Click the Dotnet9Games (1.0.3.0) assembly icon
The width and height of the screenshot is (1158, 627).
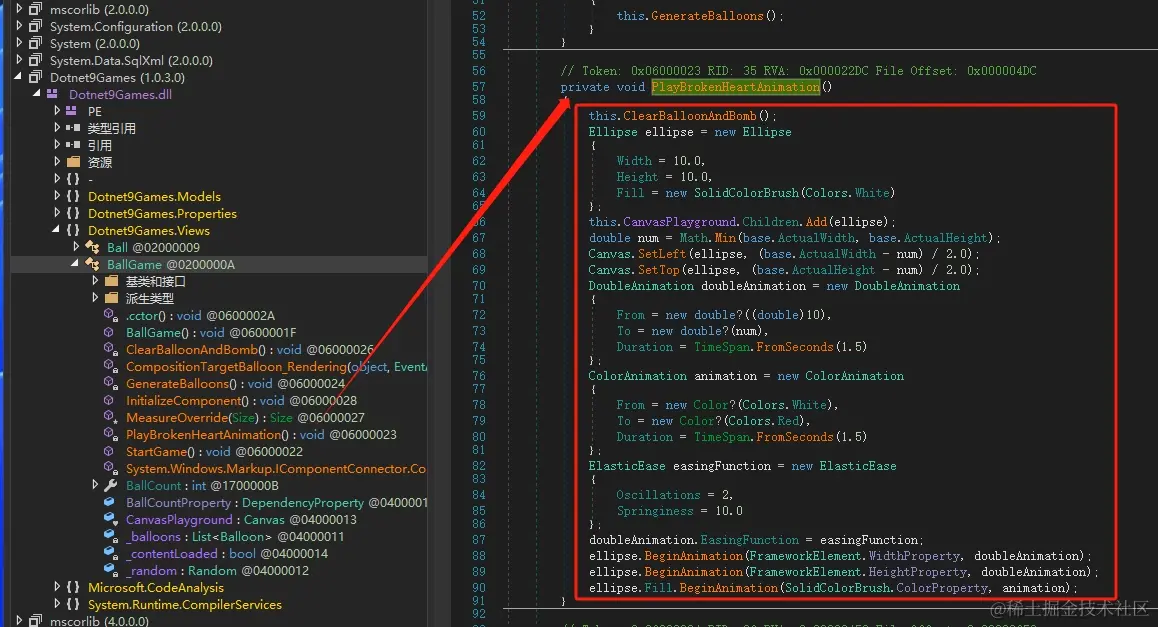click(35, 78)
